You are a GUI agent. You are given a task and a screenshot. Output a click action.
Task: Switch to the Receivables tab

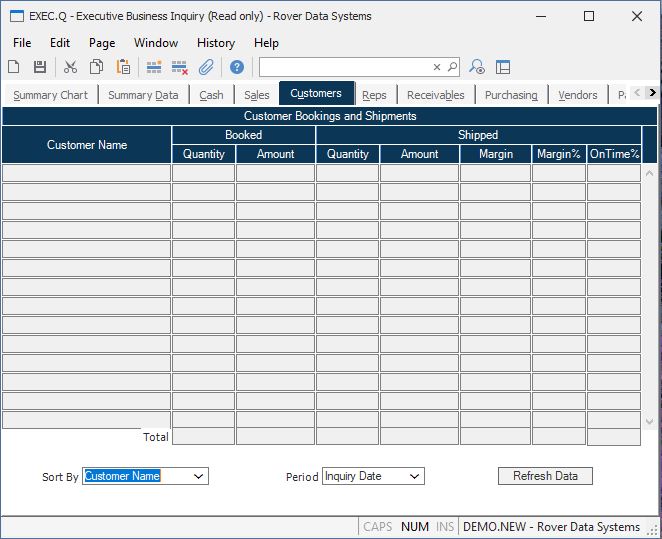pyautogui.click(x=435, y=95)
